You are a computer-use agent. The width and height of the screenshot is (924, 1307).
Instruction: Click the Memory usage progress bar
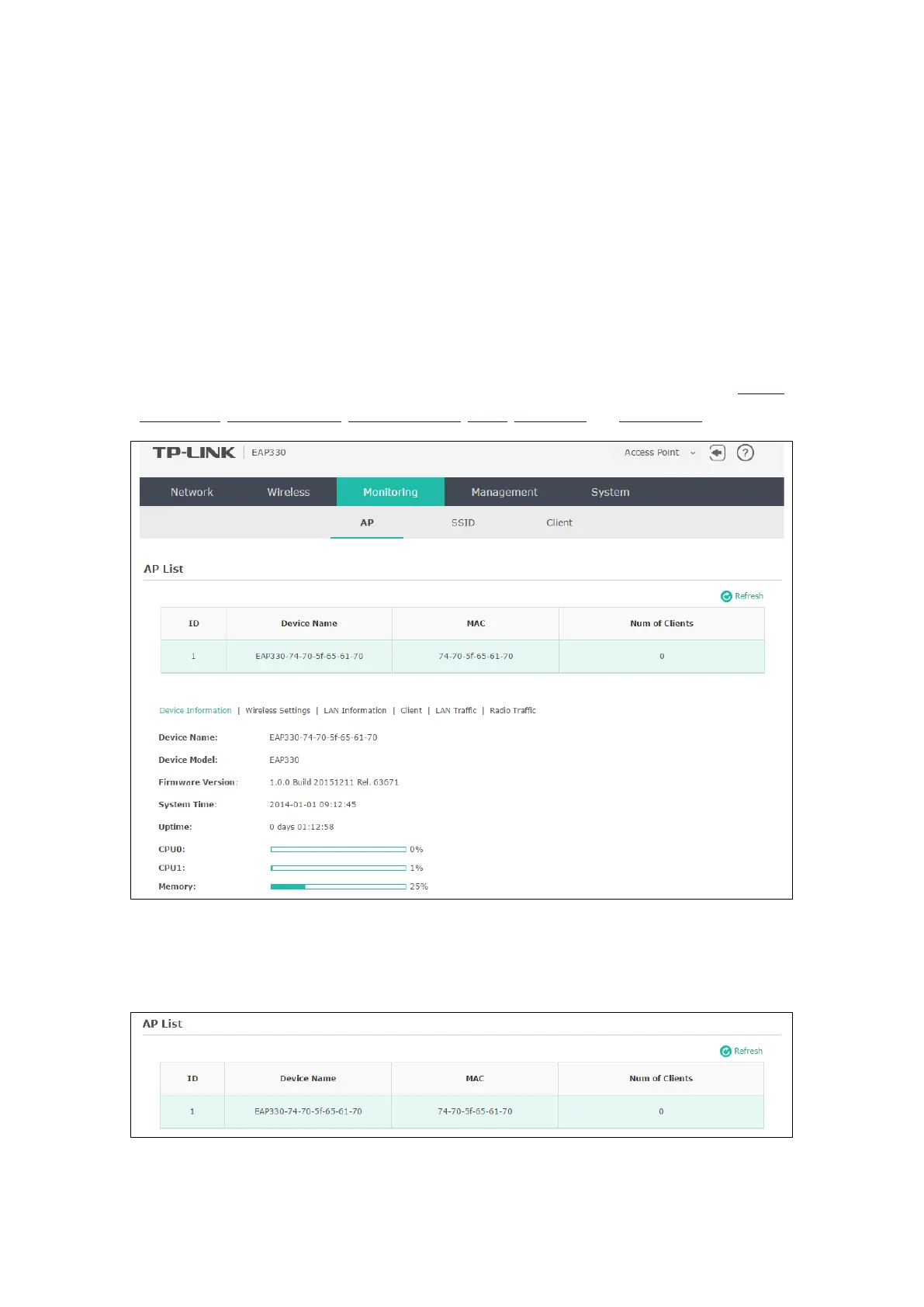coord(338,886)
